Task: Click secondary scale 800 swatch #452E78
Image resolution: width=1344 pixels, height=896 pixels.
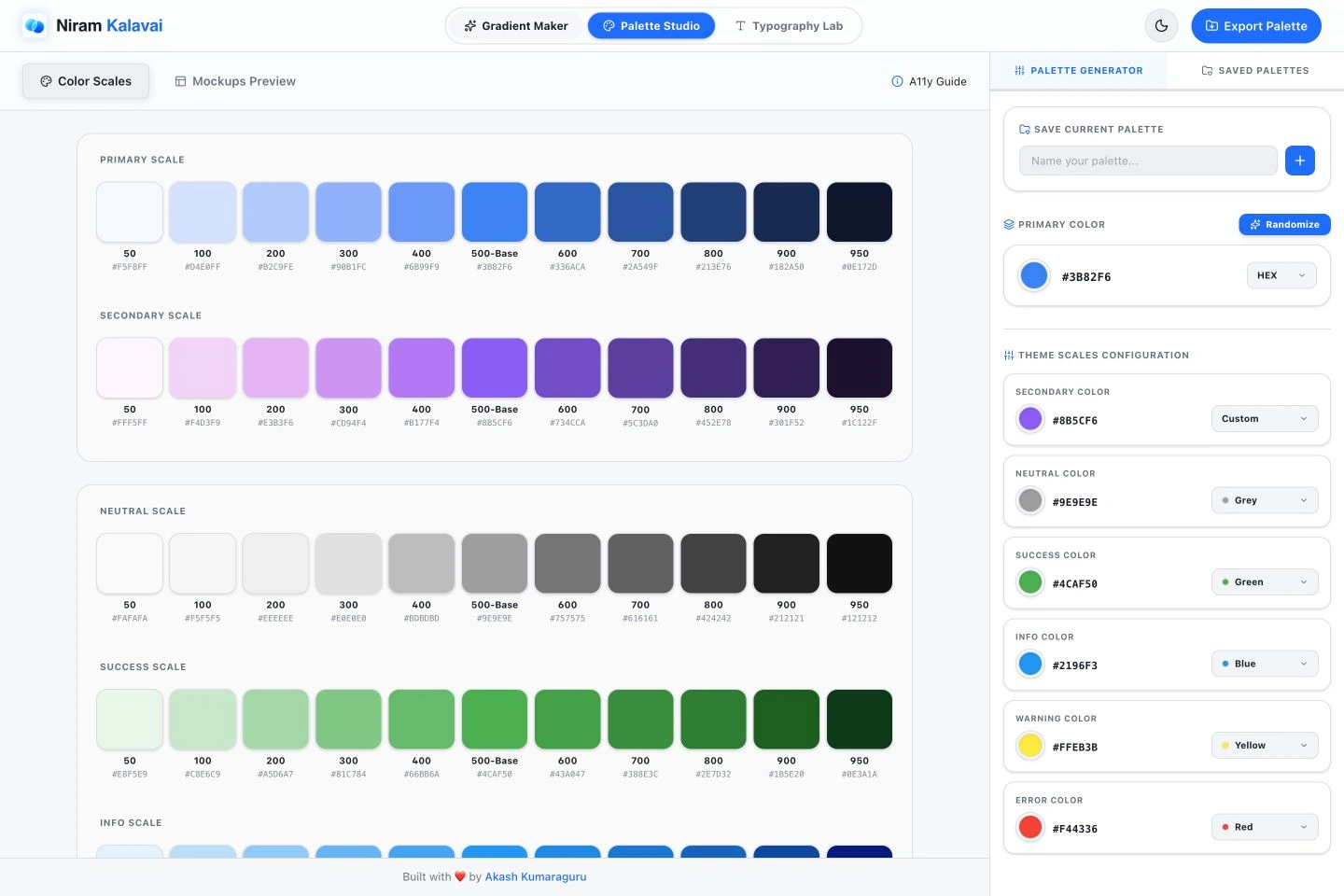Action: pos(713,368)
